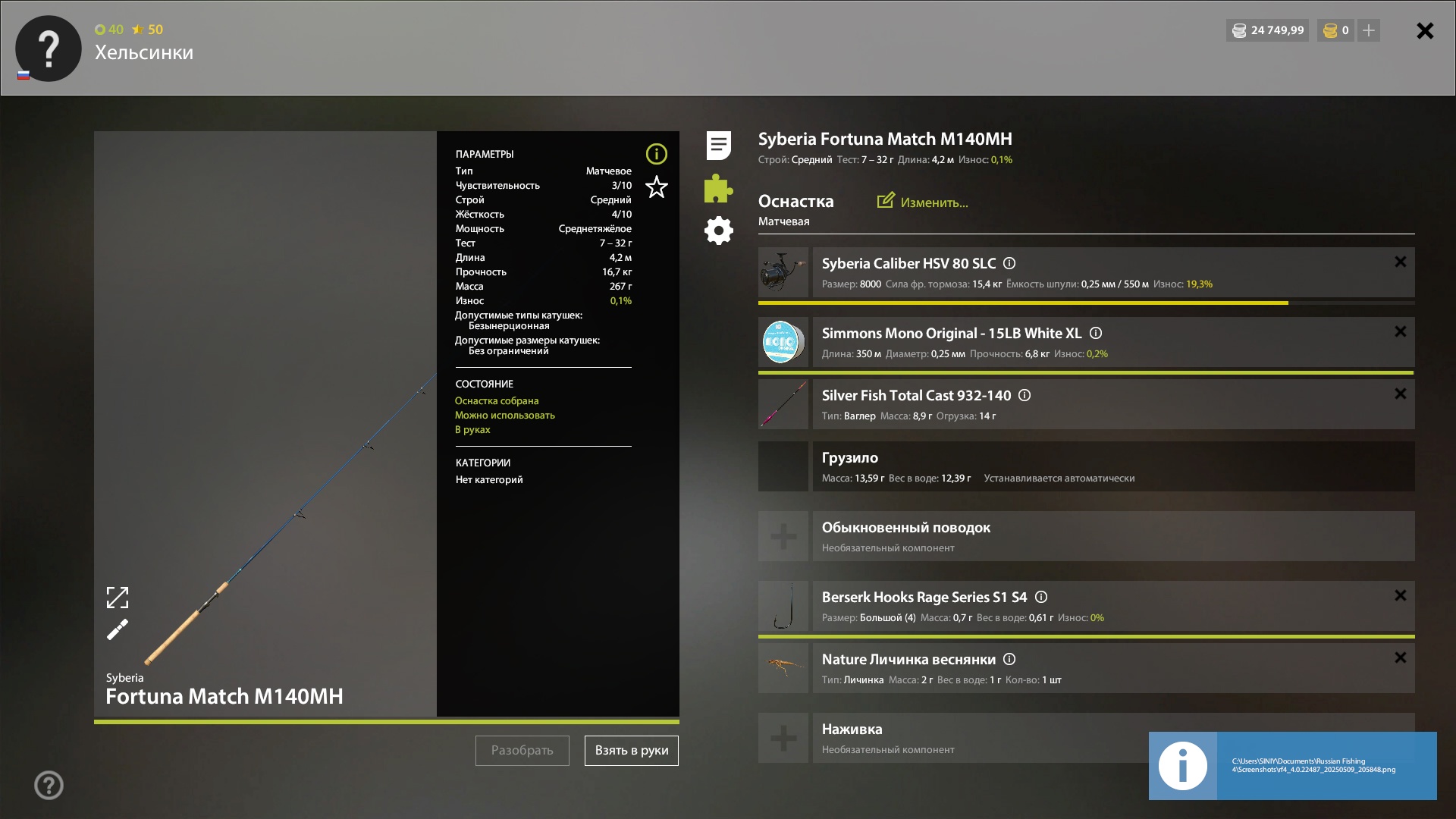Click the Разобрать button
The image size is (1456, 819).
(522, 751)
